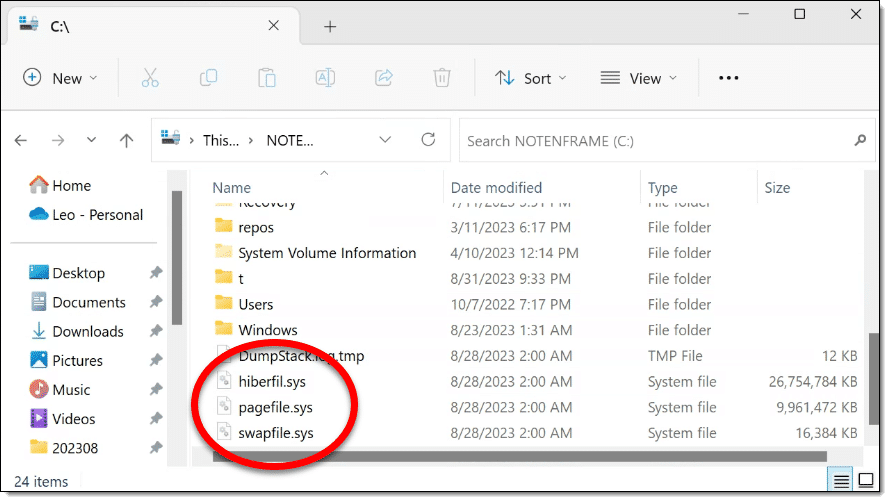Open the See more ellipsis menu
Screen dimensions: 890x502
tap(728, 78)
